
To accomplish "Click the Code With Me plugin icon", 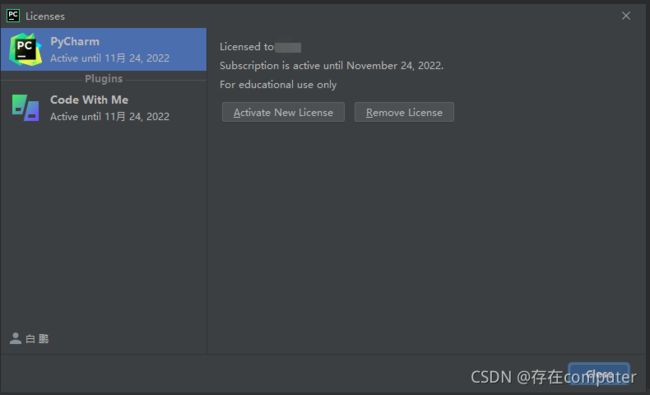I will pos(25,108).
